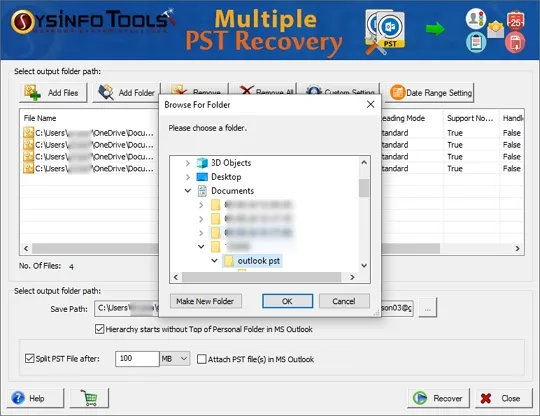Expand the Desktop tree node
The image size is (540, 416).
[188, 177]
